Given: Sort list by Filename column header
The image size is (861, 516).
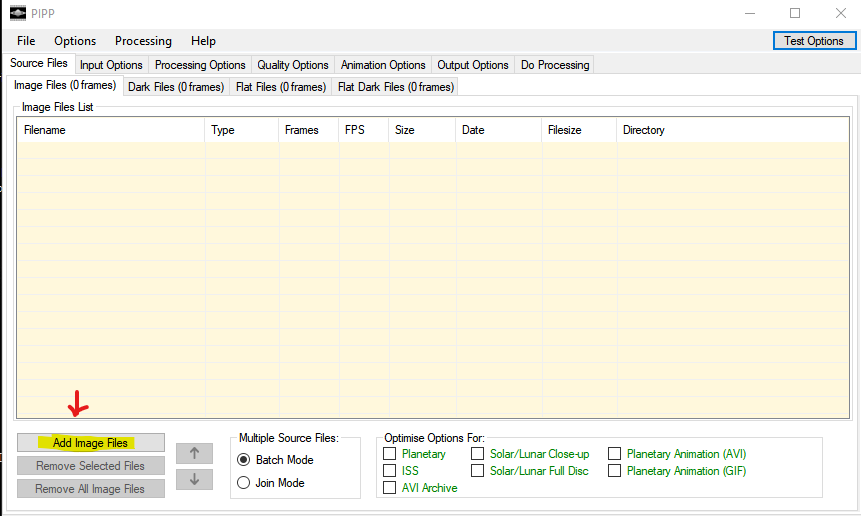Looking at the screenshot, I should [45, 130].
